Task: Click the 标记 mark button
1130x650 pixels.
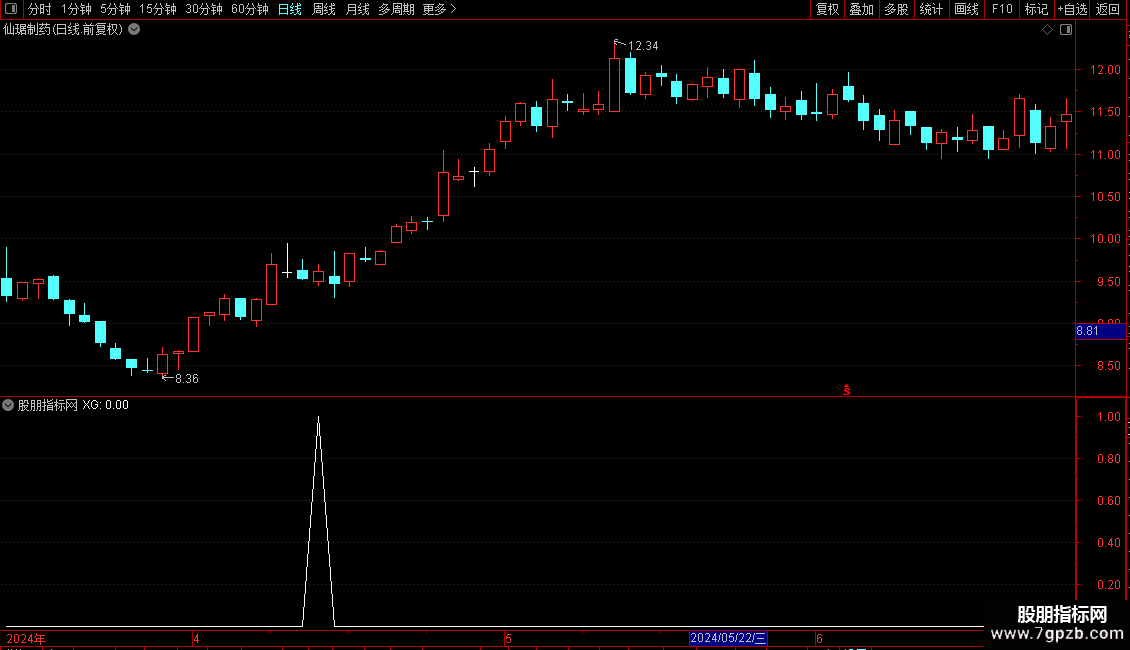Action: [1036, 9]
